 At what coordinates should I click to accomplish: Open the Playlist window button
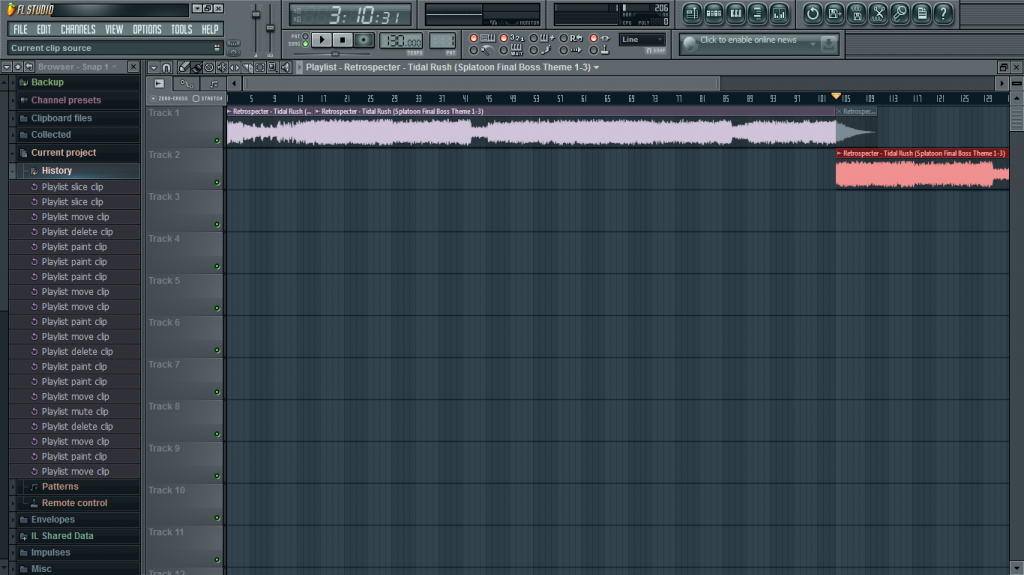(692, 13)
